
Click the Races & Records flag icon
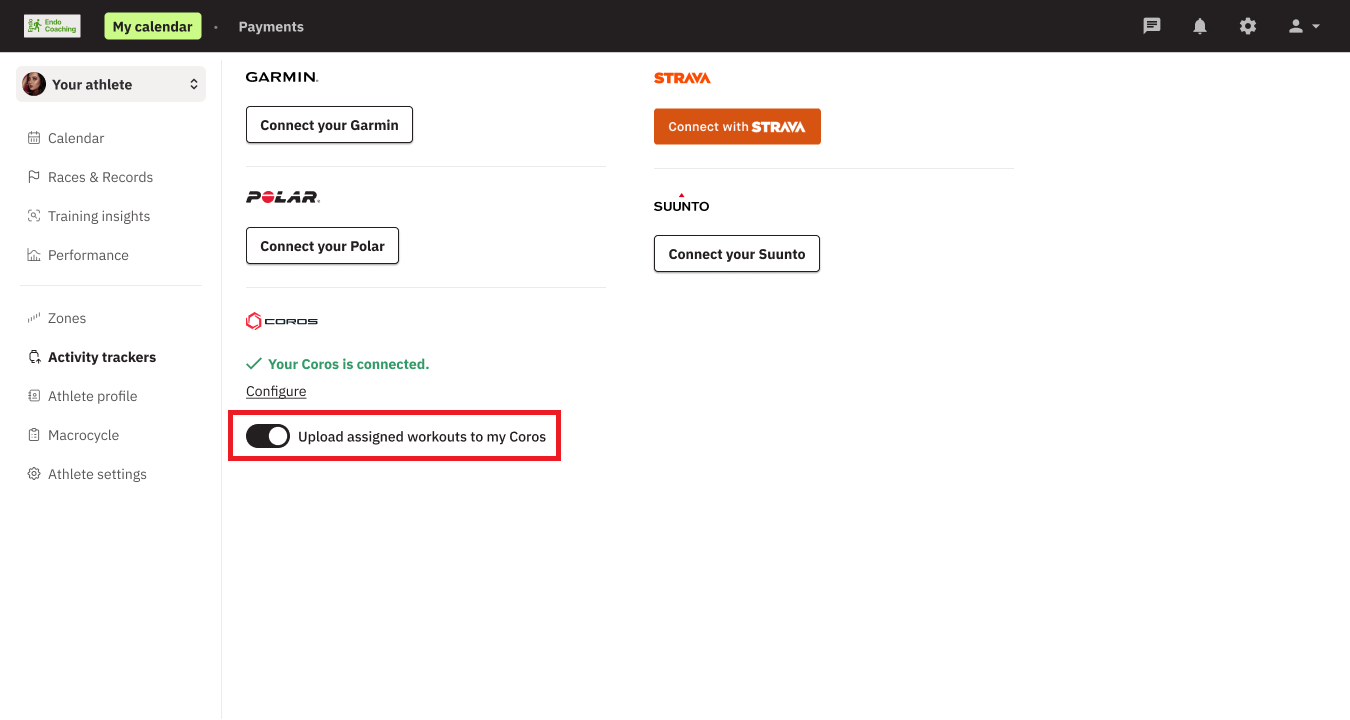click(x=34, y=177)
